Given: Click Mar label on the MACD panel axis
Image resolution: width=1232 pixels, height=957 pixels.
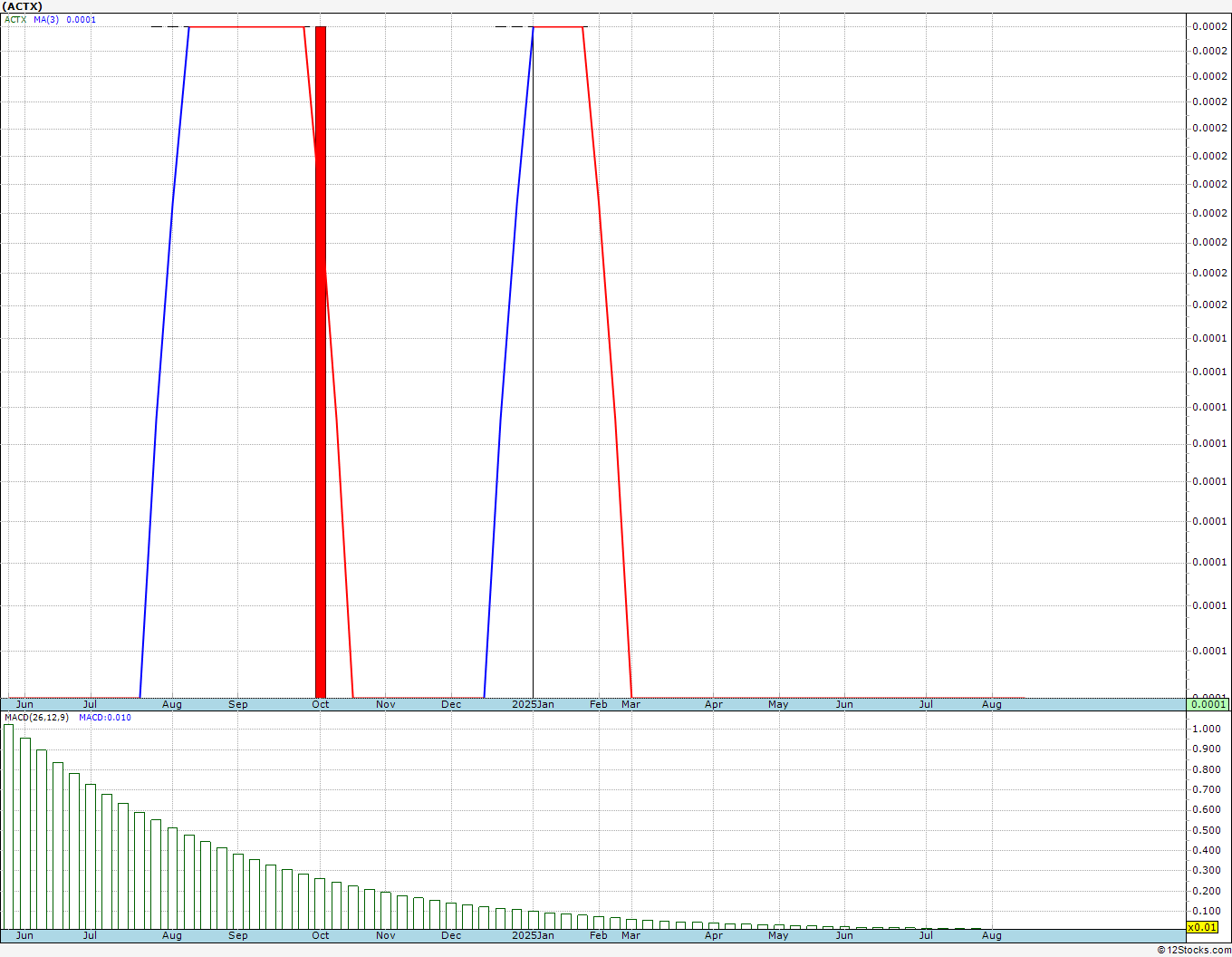Looking at the screenshot, I should click(630, 935).
